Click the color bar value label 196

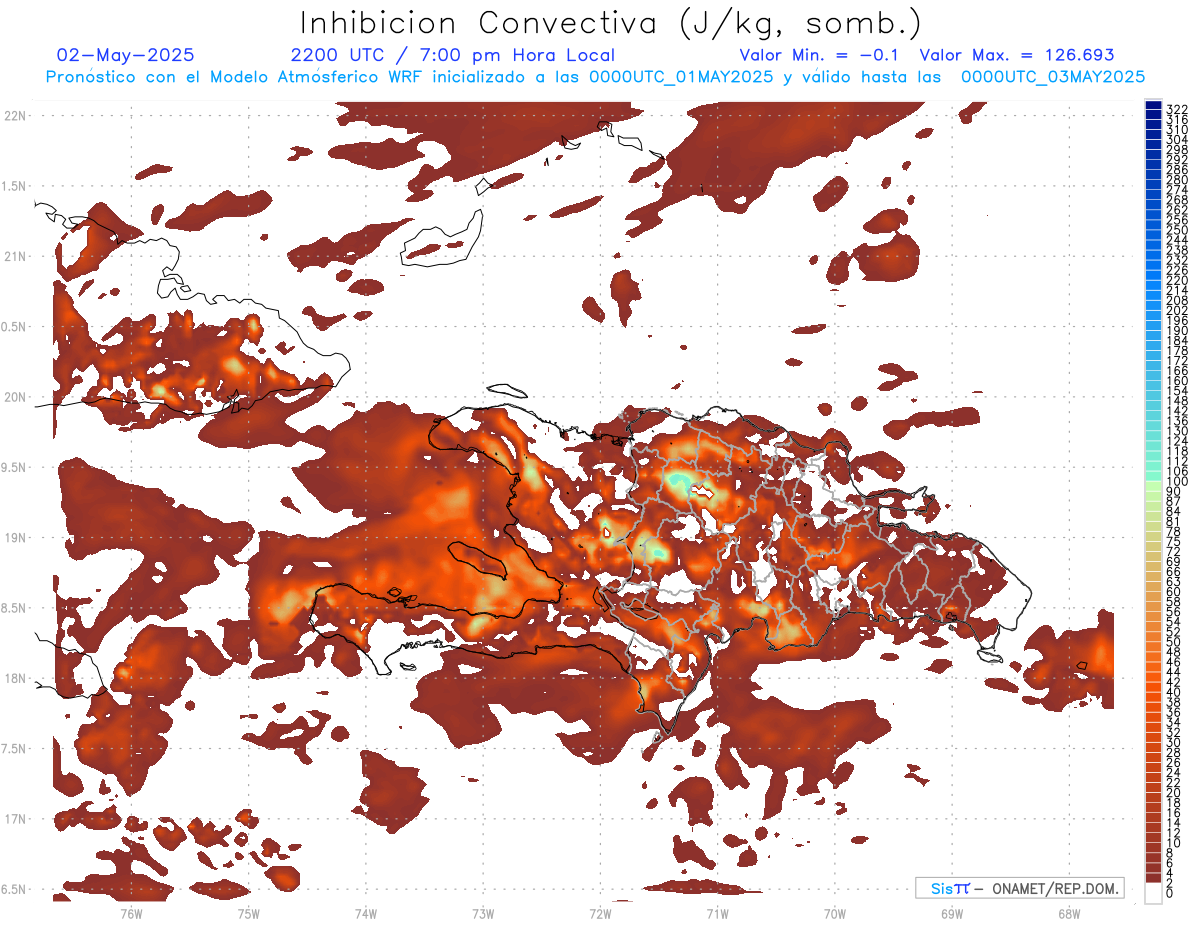1177,321
